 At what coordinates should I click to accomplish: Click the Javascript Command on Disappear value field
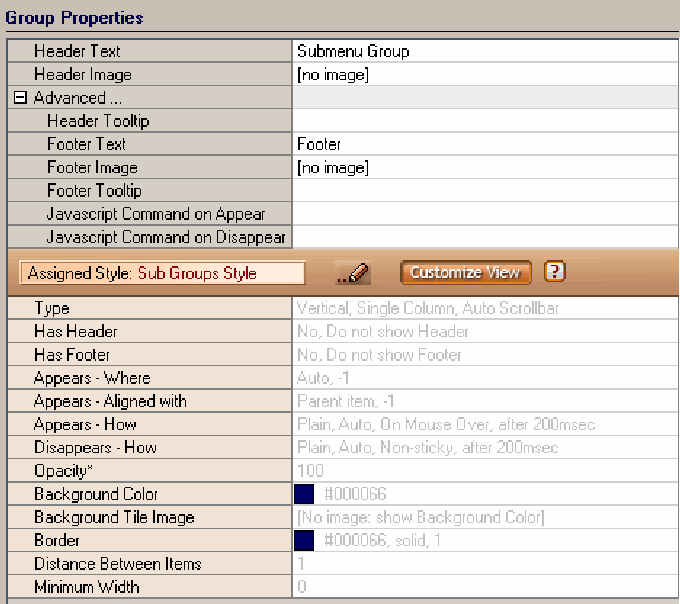coord(485,237)
